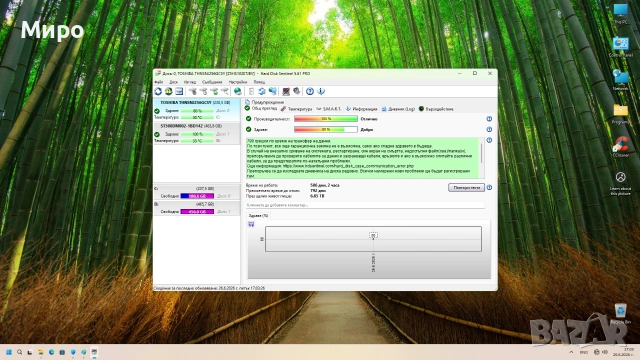Screen dimensions: 640x360
Task: Open the Файл menu
Action: pyautogui.click(x=158, y=82)
